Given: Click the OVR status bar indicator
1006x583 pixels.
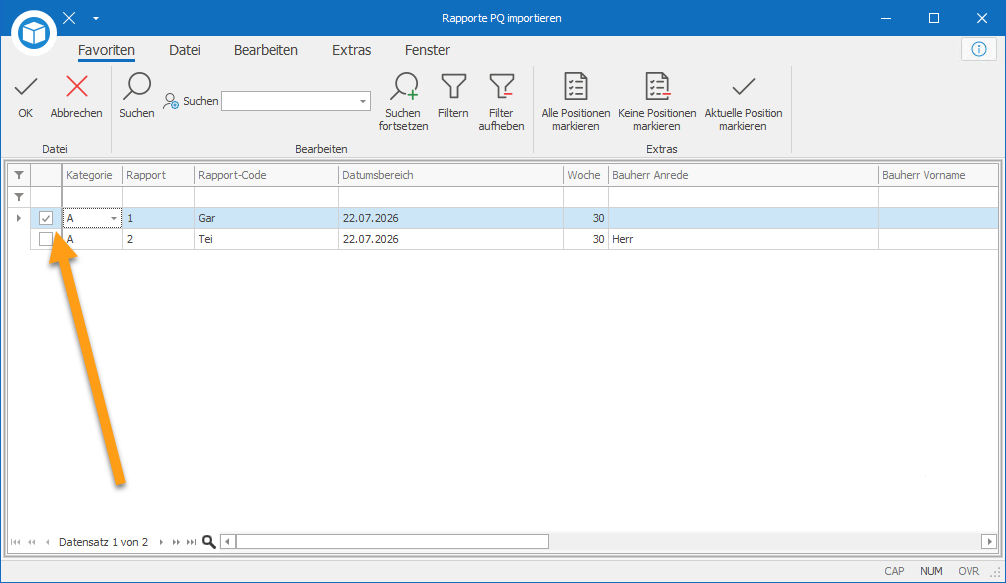Looking at the screenshot, I should [x=969, y=571].
